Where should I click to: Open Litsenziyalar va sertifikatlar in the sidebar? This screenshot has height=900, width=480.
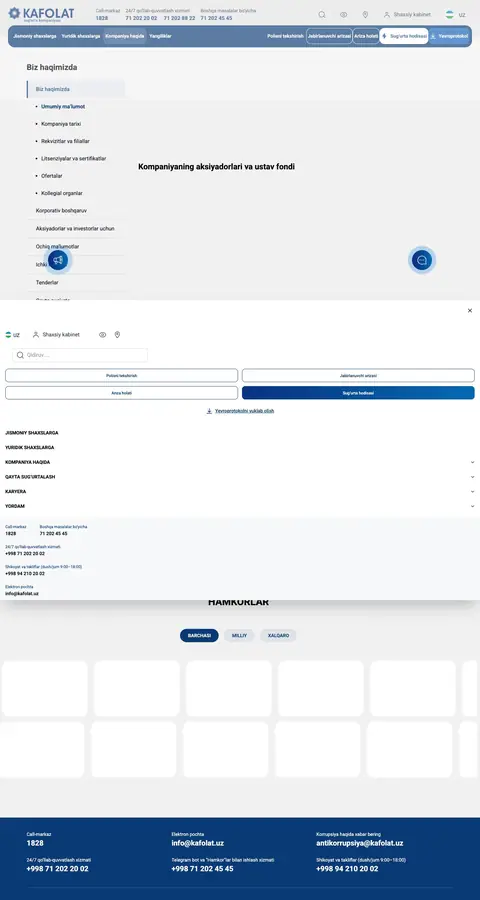73,158
